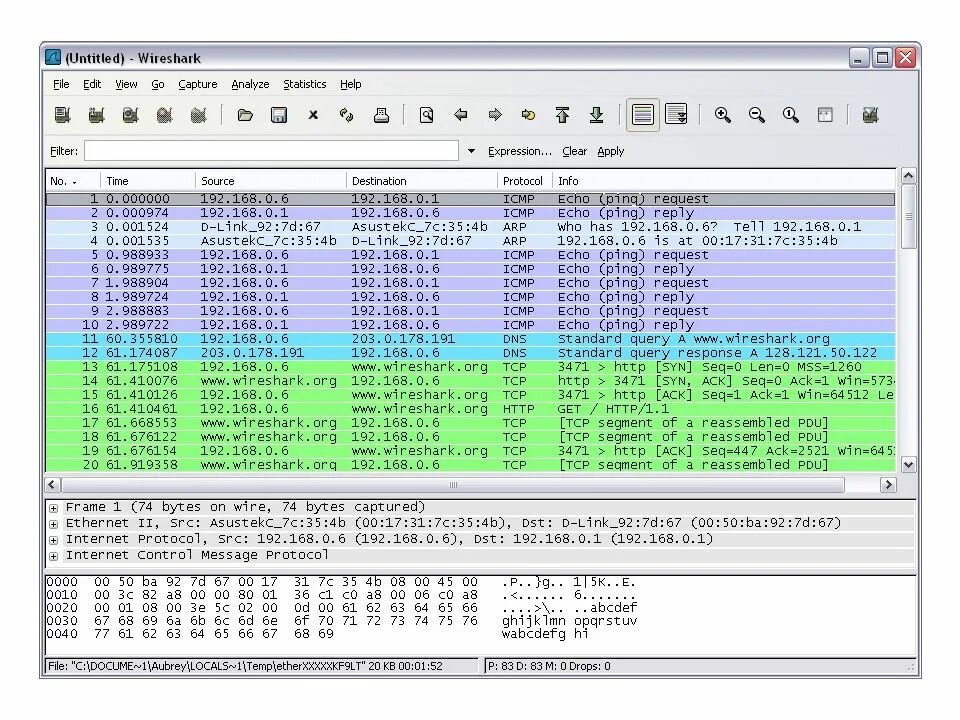Open the Go menu
Image resolution: width=960 pixels, height=720 pixels.
tap(158, 84)
